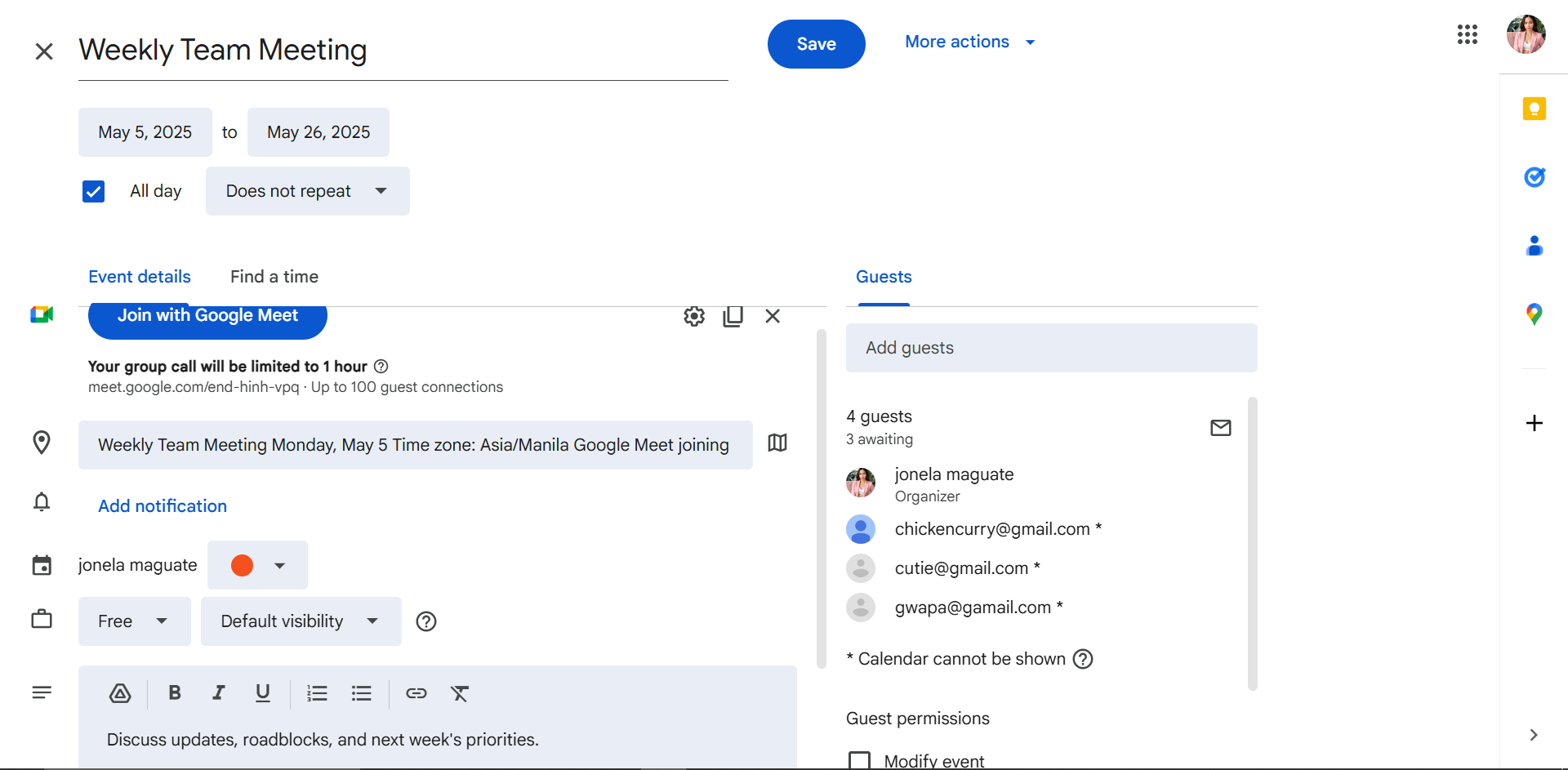Open the start date May 5, 2025
The height and width of the screenshot is (770, 1568).
pyautogui.click(x=145, y=132)
